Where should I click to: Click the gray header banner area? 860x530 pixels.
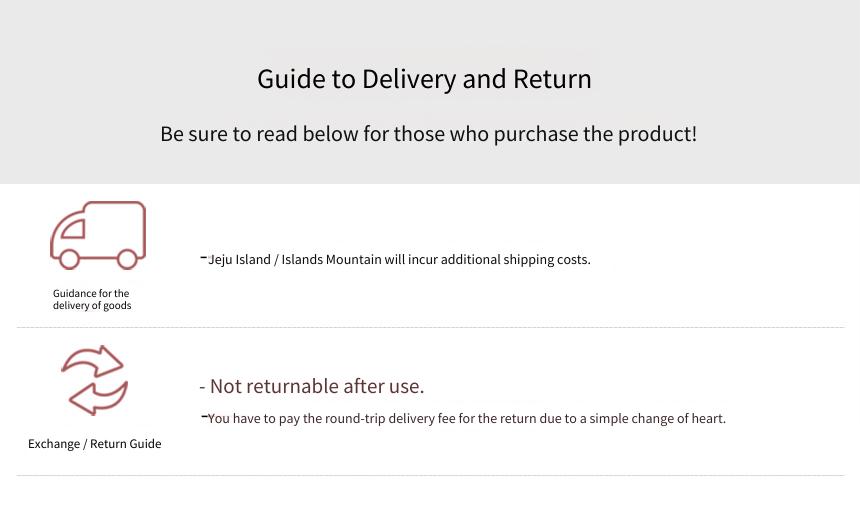(x=430, y=92)
